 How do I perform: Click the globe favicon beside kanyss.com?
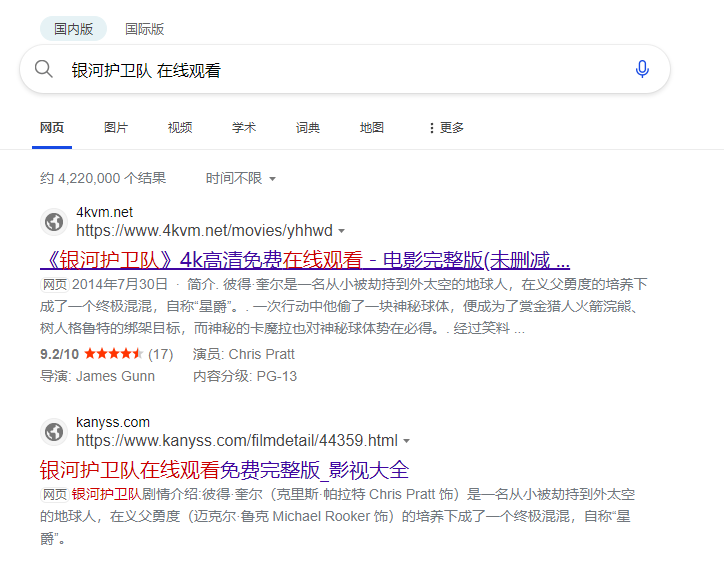(x=53, y=432)
